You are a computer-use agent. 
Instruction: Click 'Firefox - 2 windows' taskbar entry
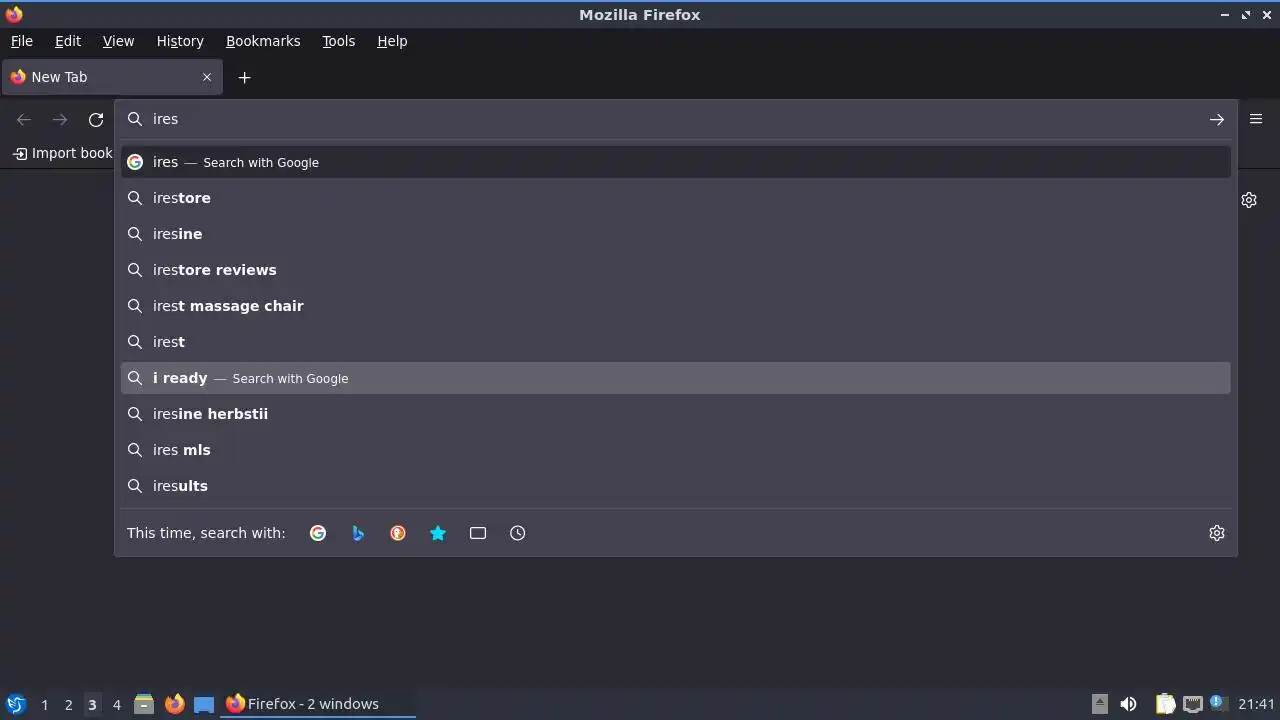click(x=318, y=704)
